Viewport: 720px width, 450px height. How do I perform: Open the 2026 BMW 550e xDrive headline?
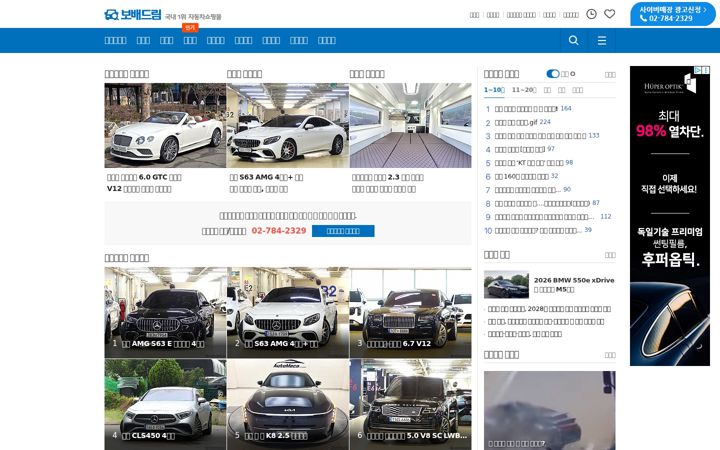(x=574, y=285)
